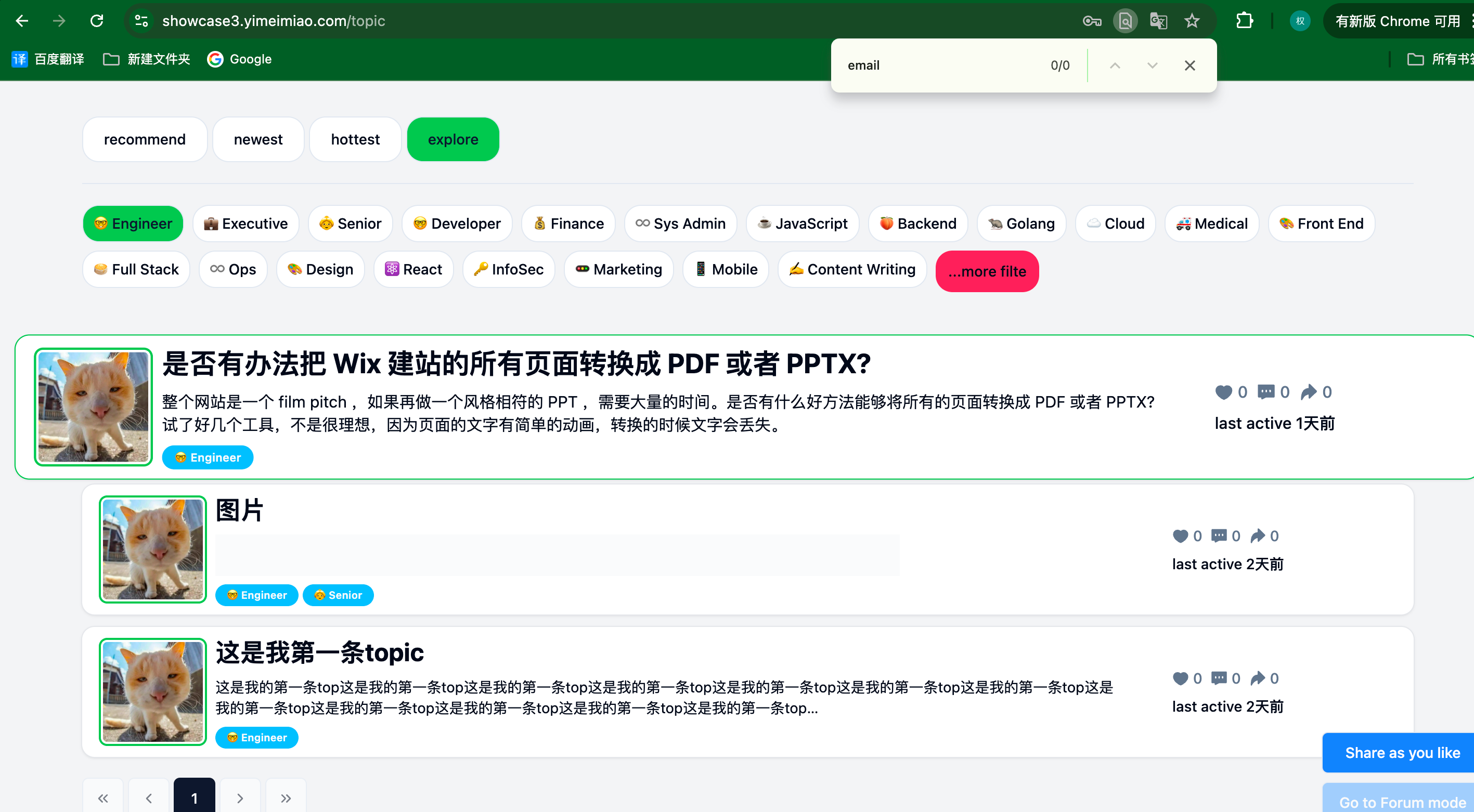Enable the Content Writing filter tag
Screen dimensions: 1474x812
coord(852,269)
